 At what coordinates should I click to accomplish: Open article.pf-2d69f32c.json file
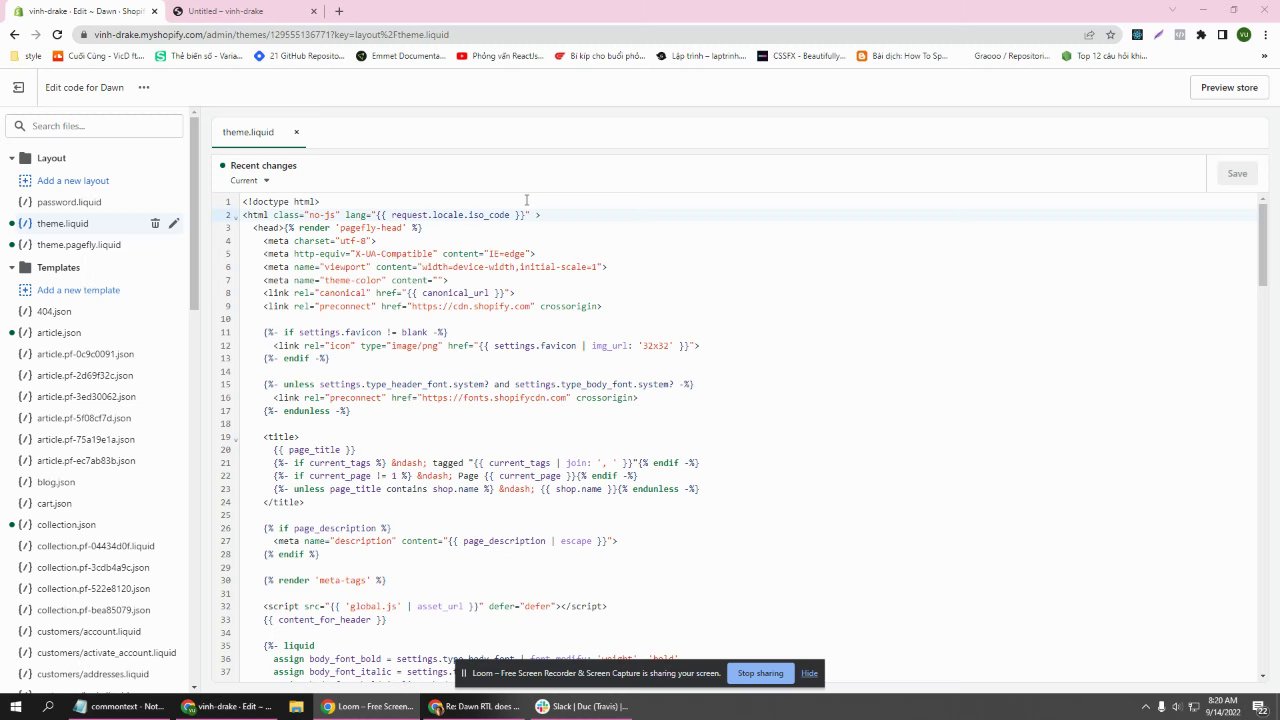click(x=85, y=376)
